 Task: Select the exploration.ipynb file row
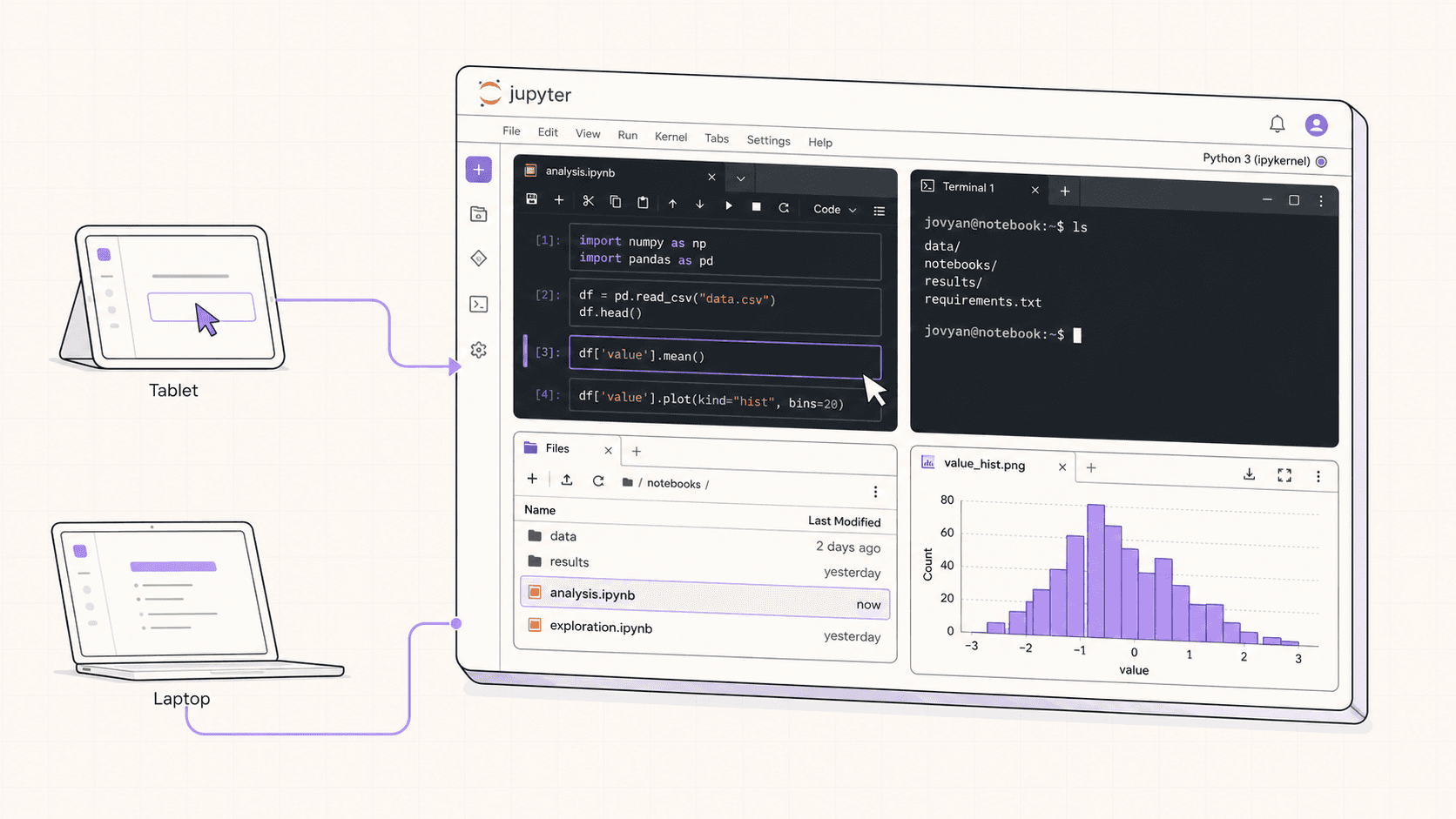(704, 631)
